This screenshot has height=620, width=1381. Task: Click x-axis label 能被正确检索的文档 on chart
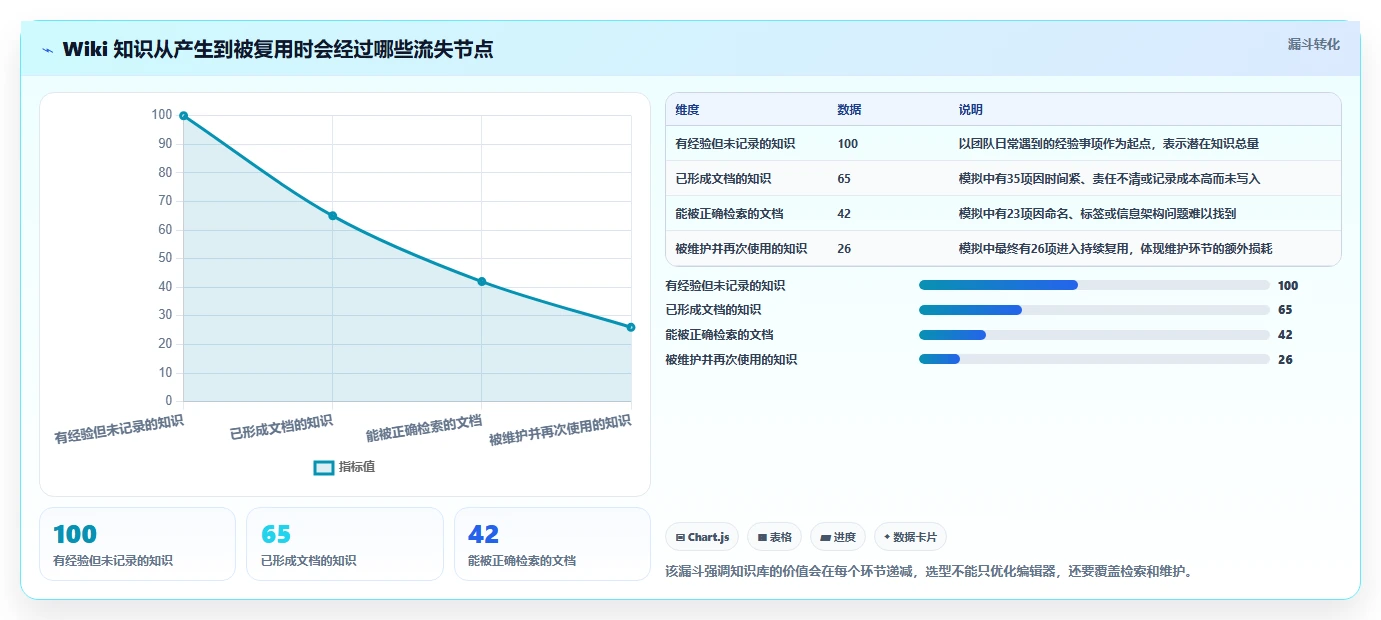pyautogui.click(x=424, y=428)
